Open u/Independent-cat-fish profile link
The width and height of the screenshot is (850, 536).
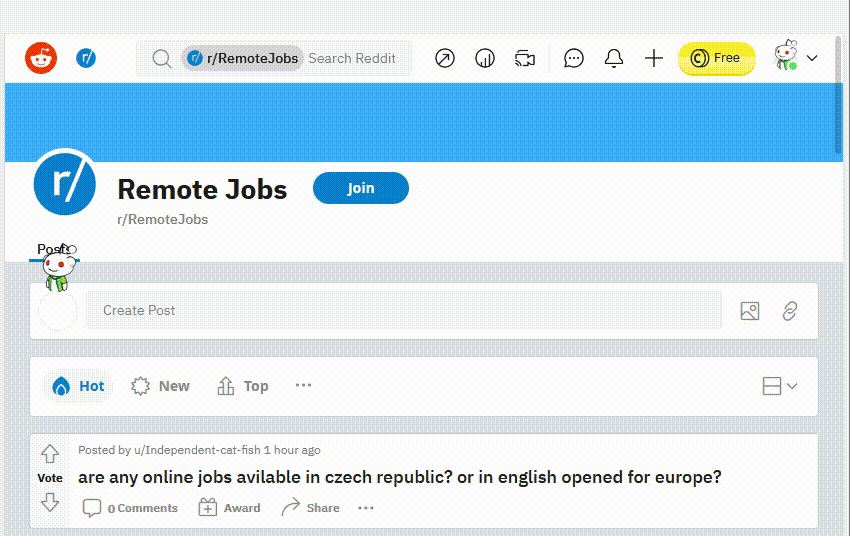[197, 450]
